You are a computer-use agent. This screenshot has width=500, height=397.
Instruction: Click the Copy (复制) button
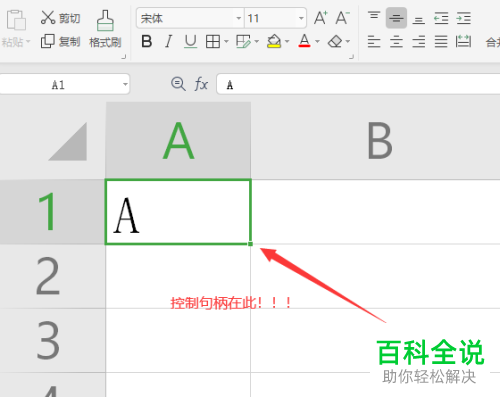[60, 42]
